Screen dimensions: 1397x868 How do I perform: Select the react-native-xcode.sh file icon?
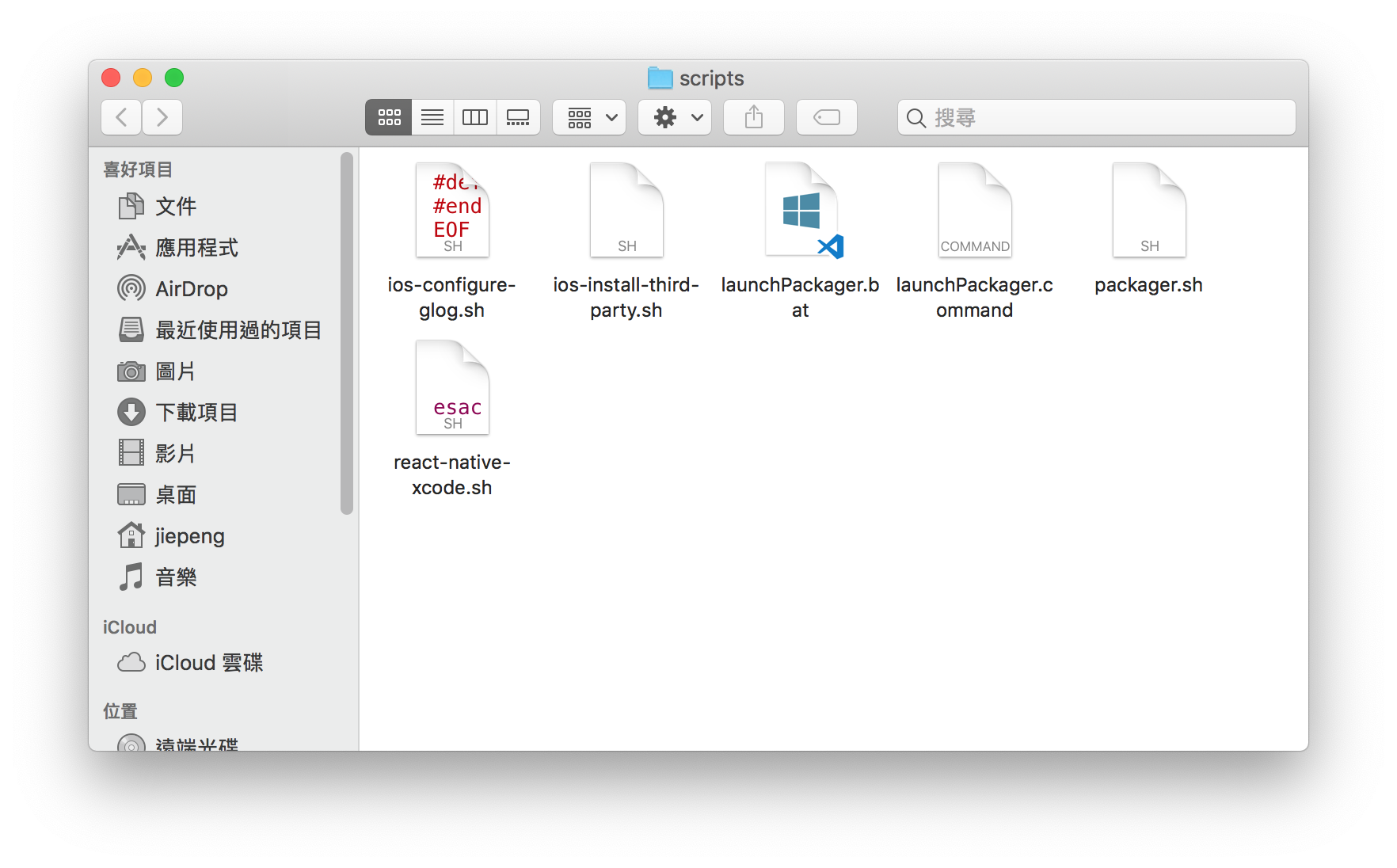(451, 388)
